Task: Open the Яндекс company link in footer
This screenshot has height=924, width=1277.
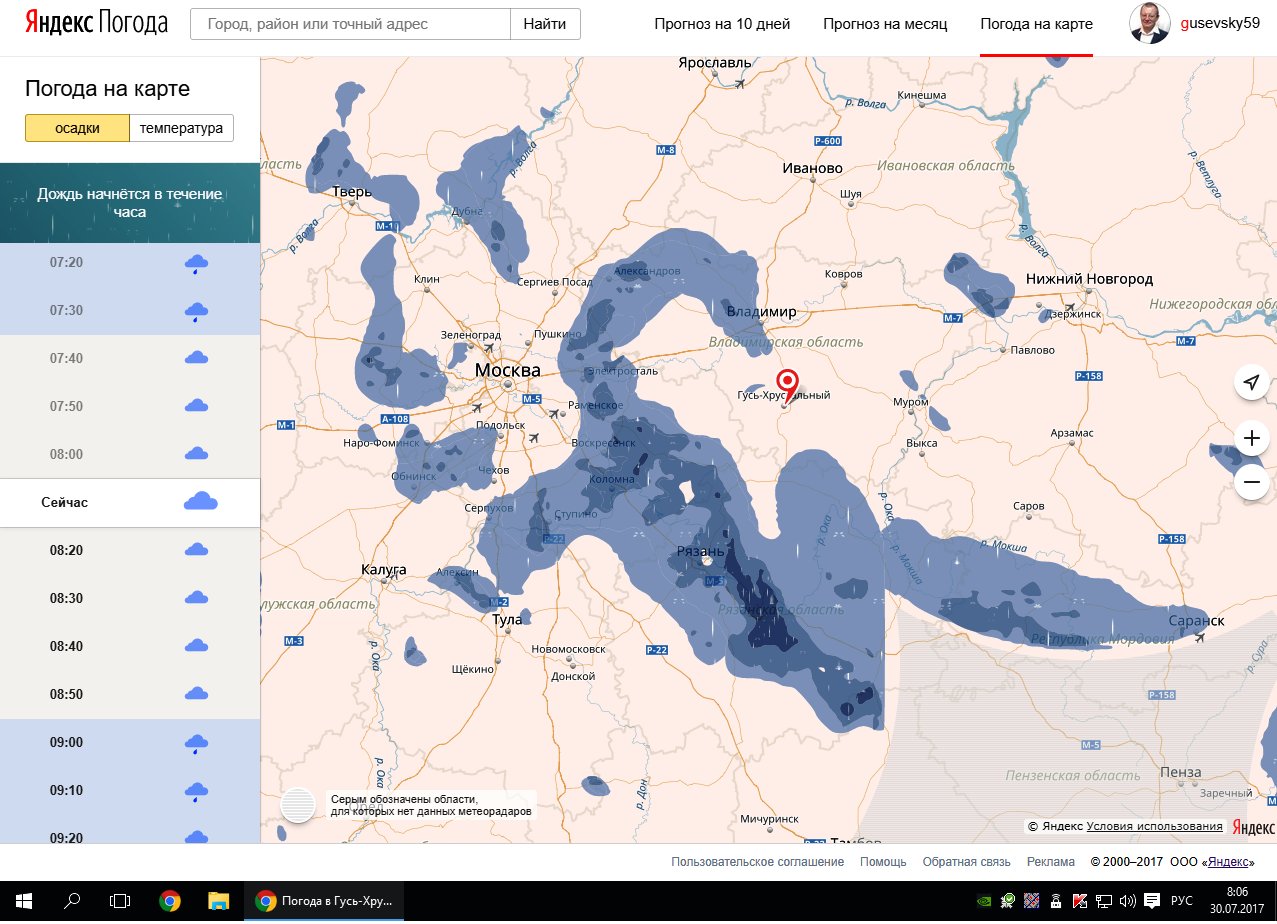Action: [1228, 862]
